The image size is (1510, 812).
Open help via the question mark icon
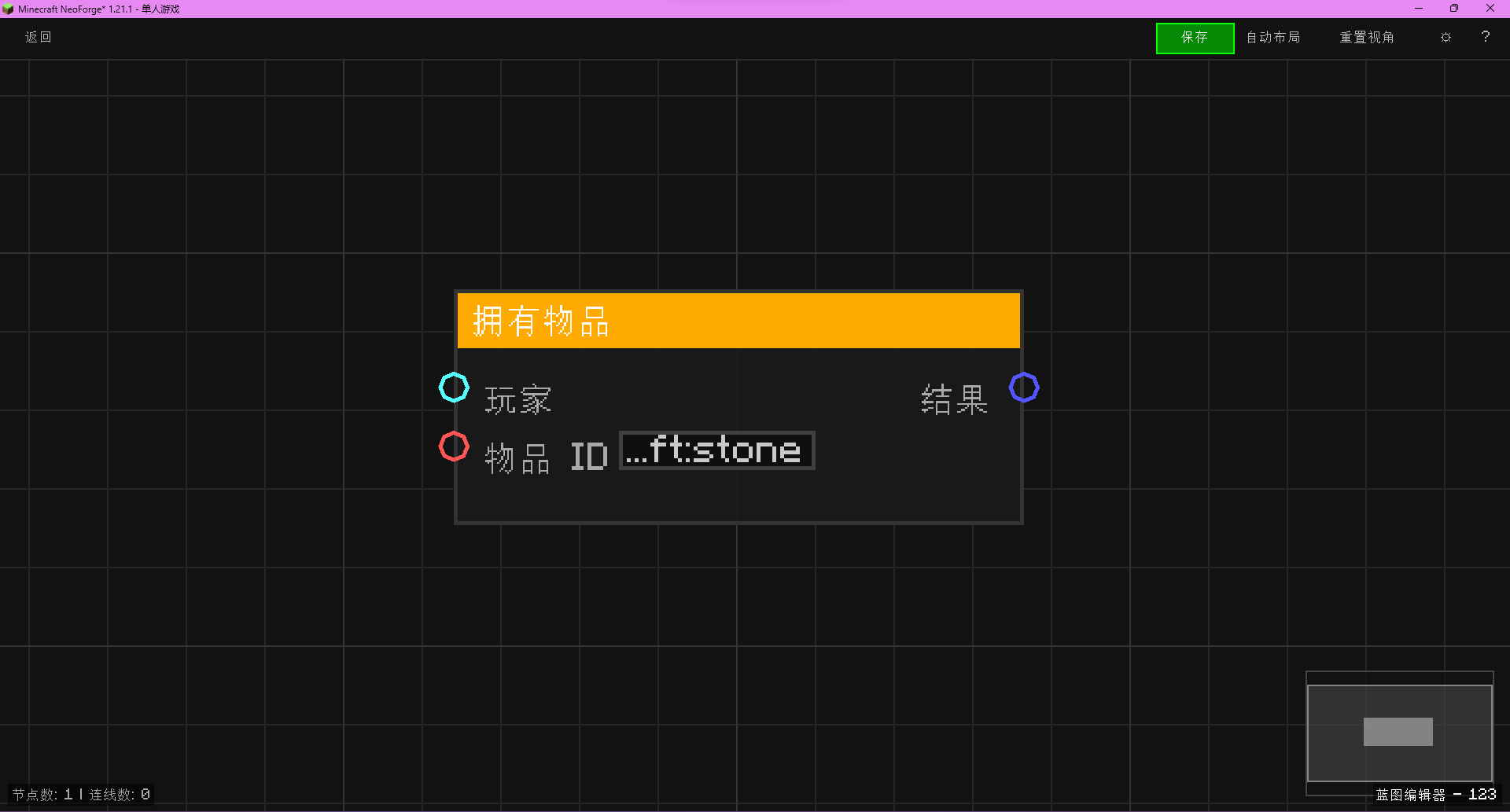1486,37
